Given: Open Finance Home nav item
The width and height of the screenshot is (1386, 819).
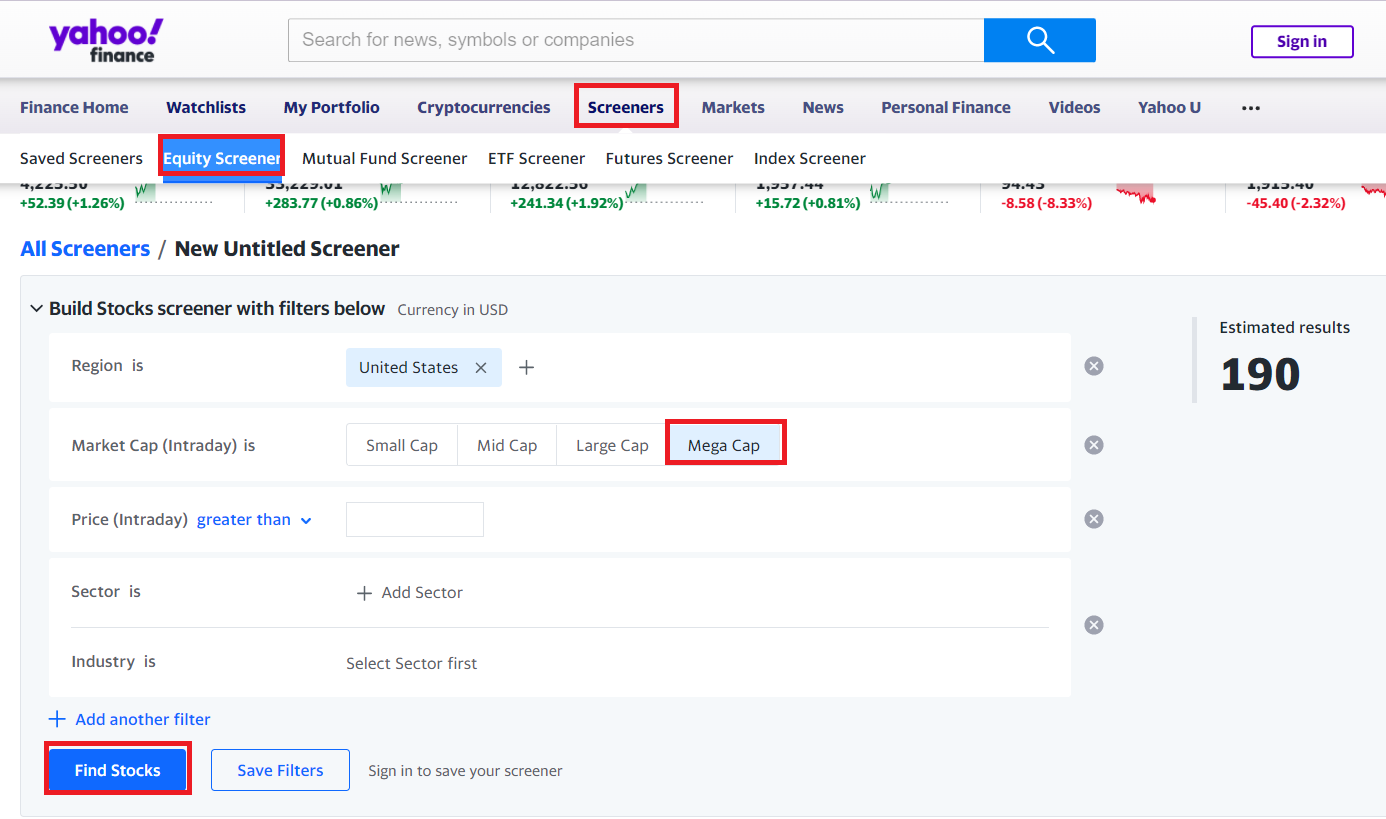Looking at the screenshot, I should pyautogui.click(x=74, y=107).
